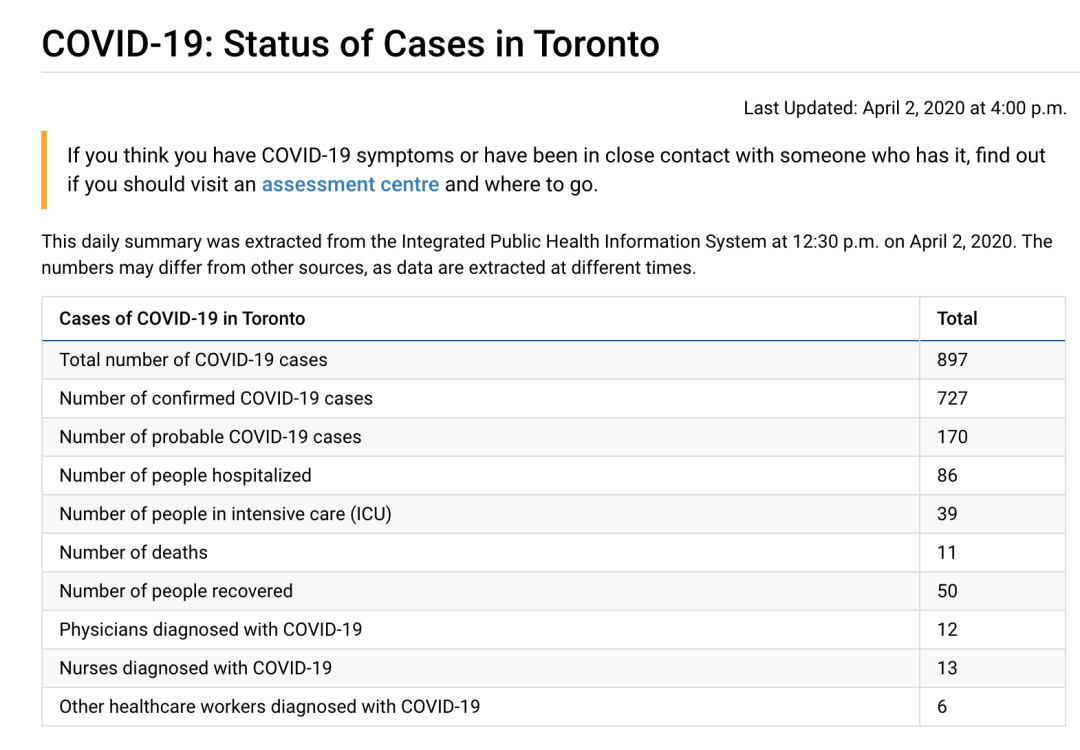The width and height of the screenshot is (1080, 750).
Task: Click the Nurses diagnosed with COVID-19 row
Action: pos(553,668)
